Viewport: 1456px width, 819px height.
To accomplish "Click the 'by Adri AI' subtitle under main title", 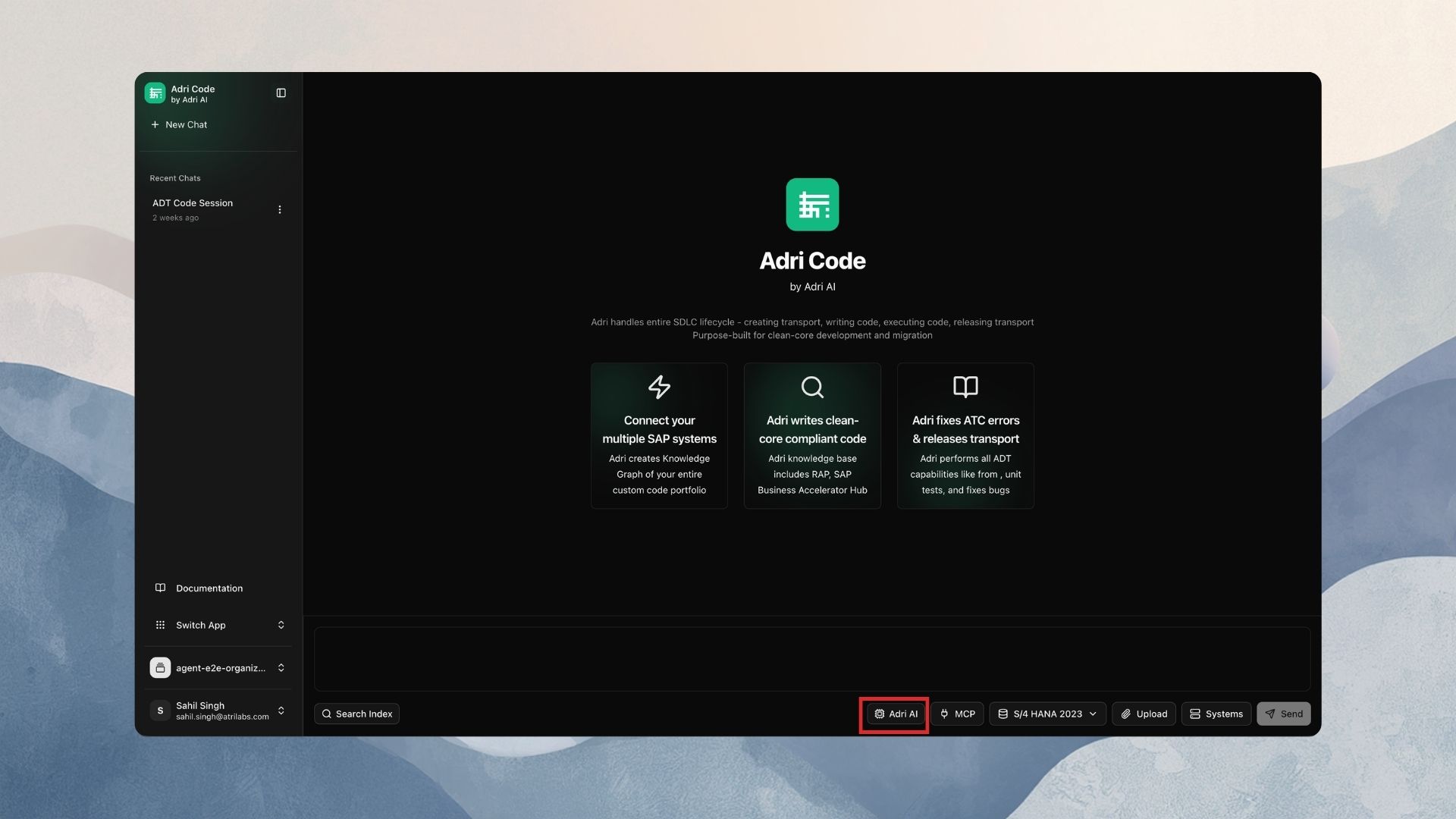I will [812, 287].
